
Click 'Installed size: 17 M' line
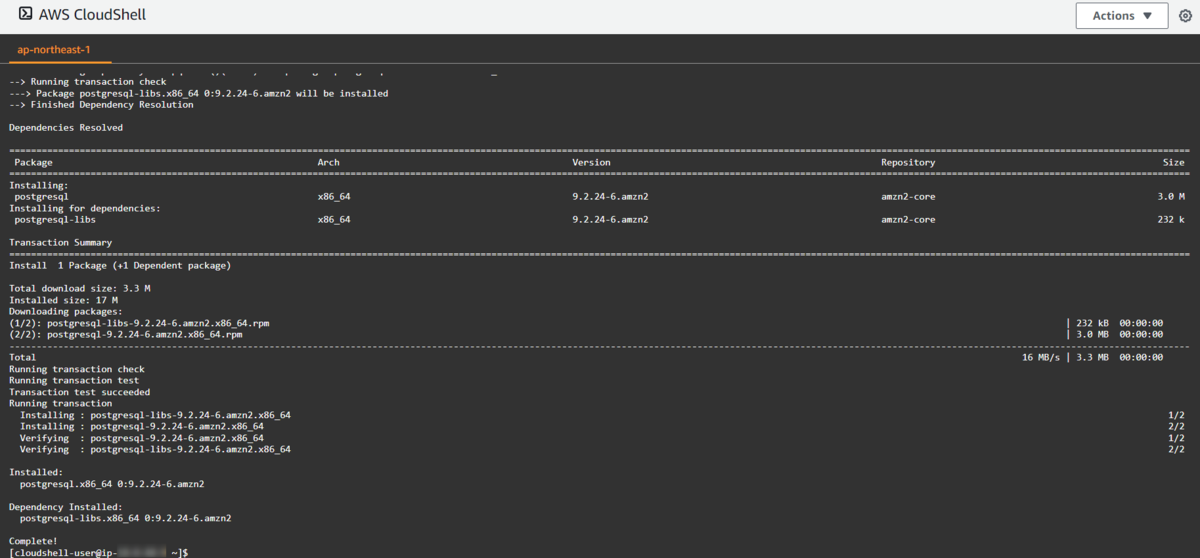63,300
